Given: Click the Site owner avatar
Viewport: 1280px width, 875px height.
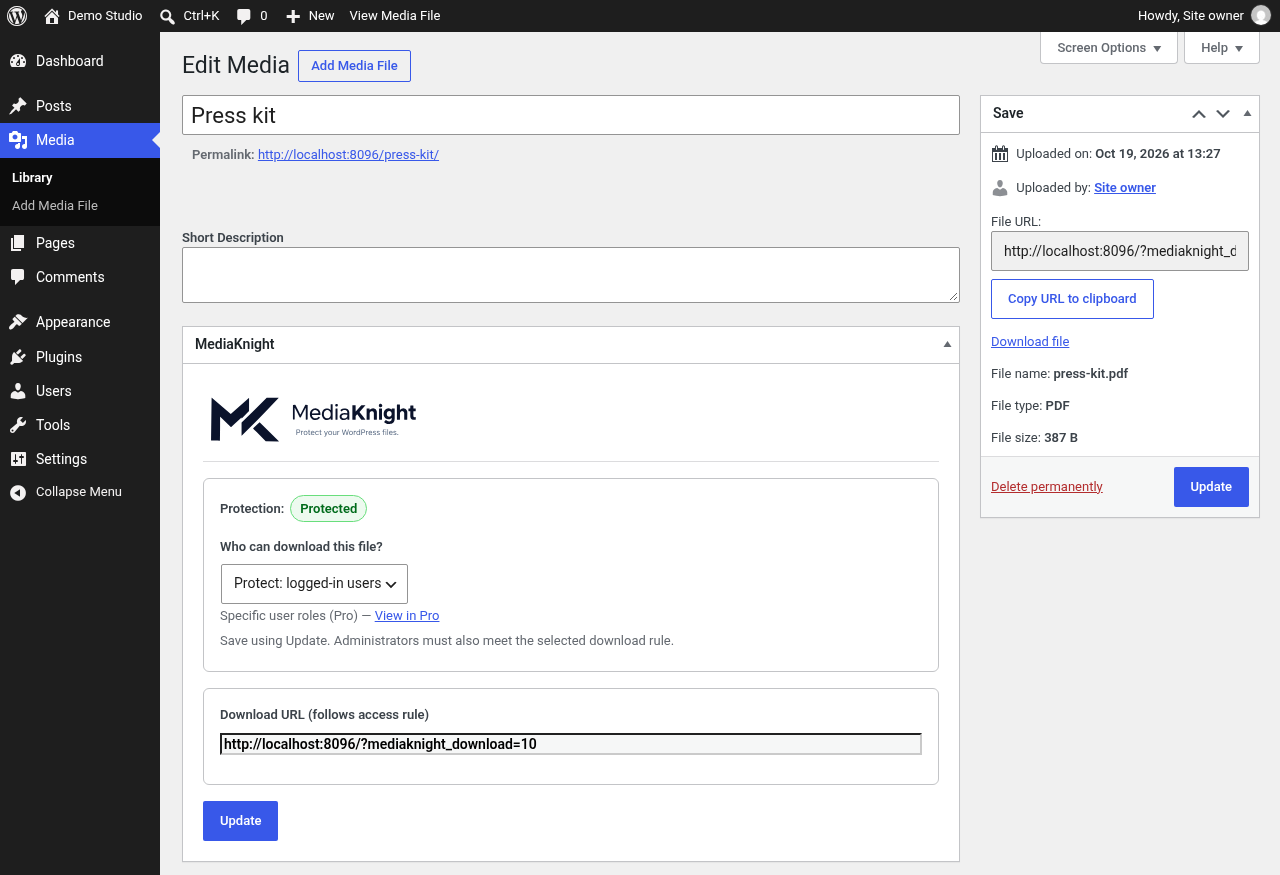Looking at the screenshot, I should click(1261, 16).
